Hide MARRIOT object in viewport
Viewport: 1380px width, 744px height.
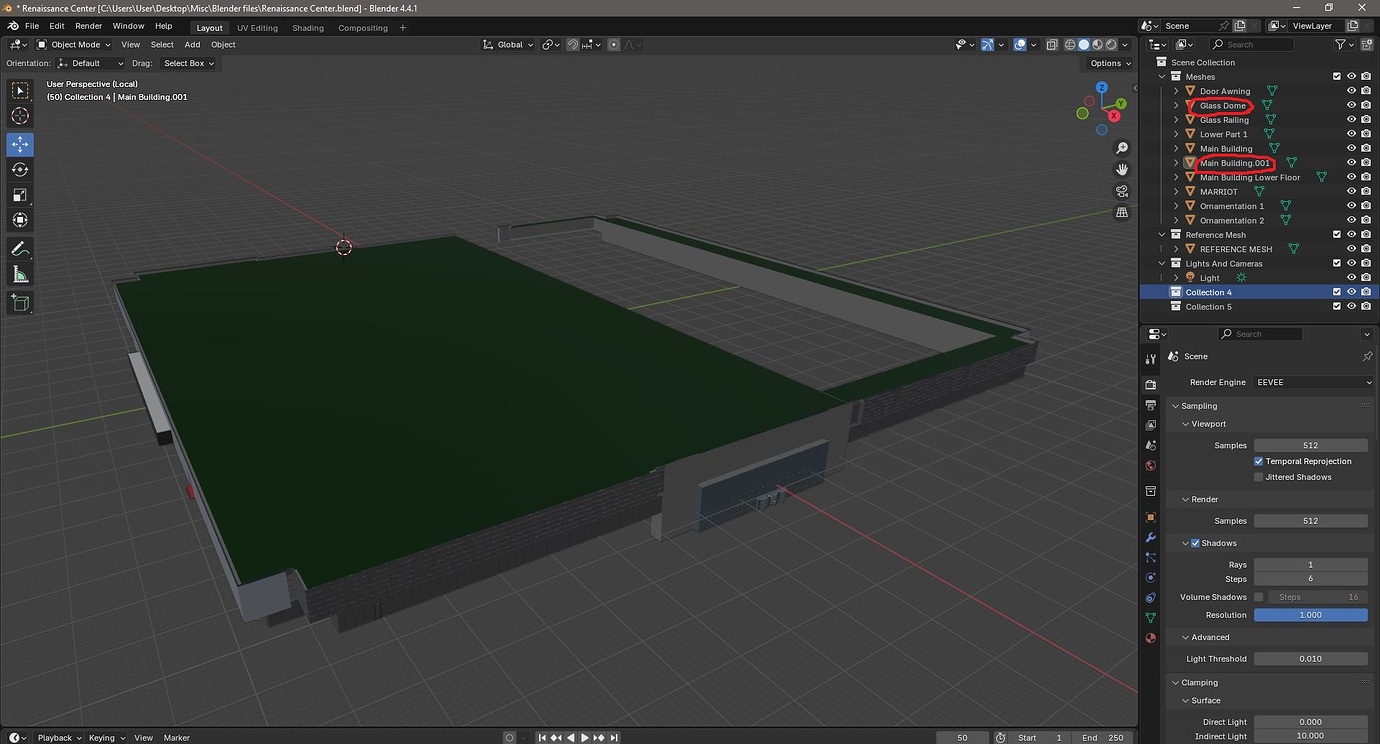1351,191
